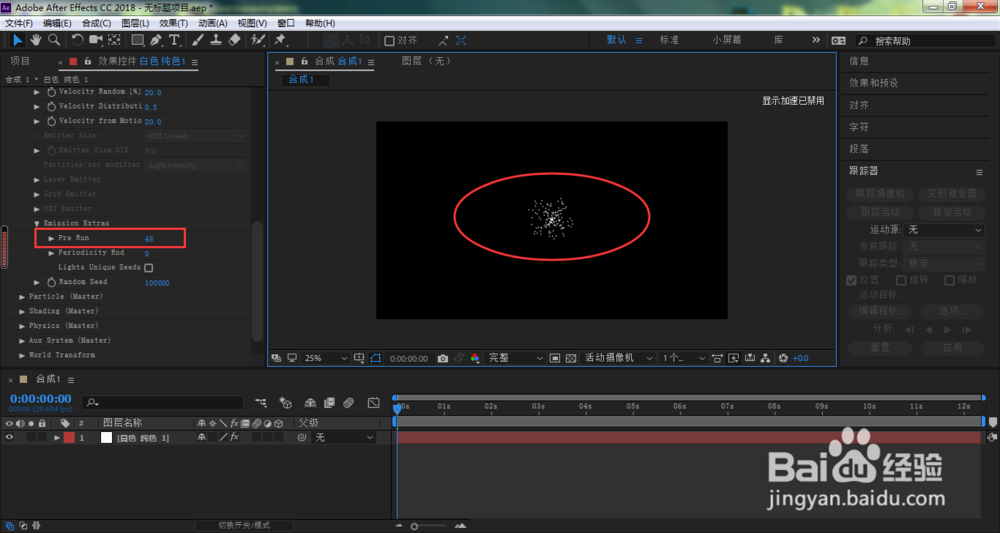Select the Zoom tool in toolbar
The image size is (1000, 533).
[x=55, y=40]
